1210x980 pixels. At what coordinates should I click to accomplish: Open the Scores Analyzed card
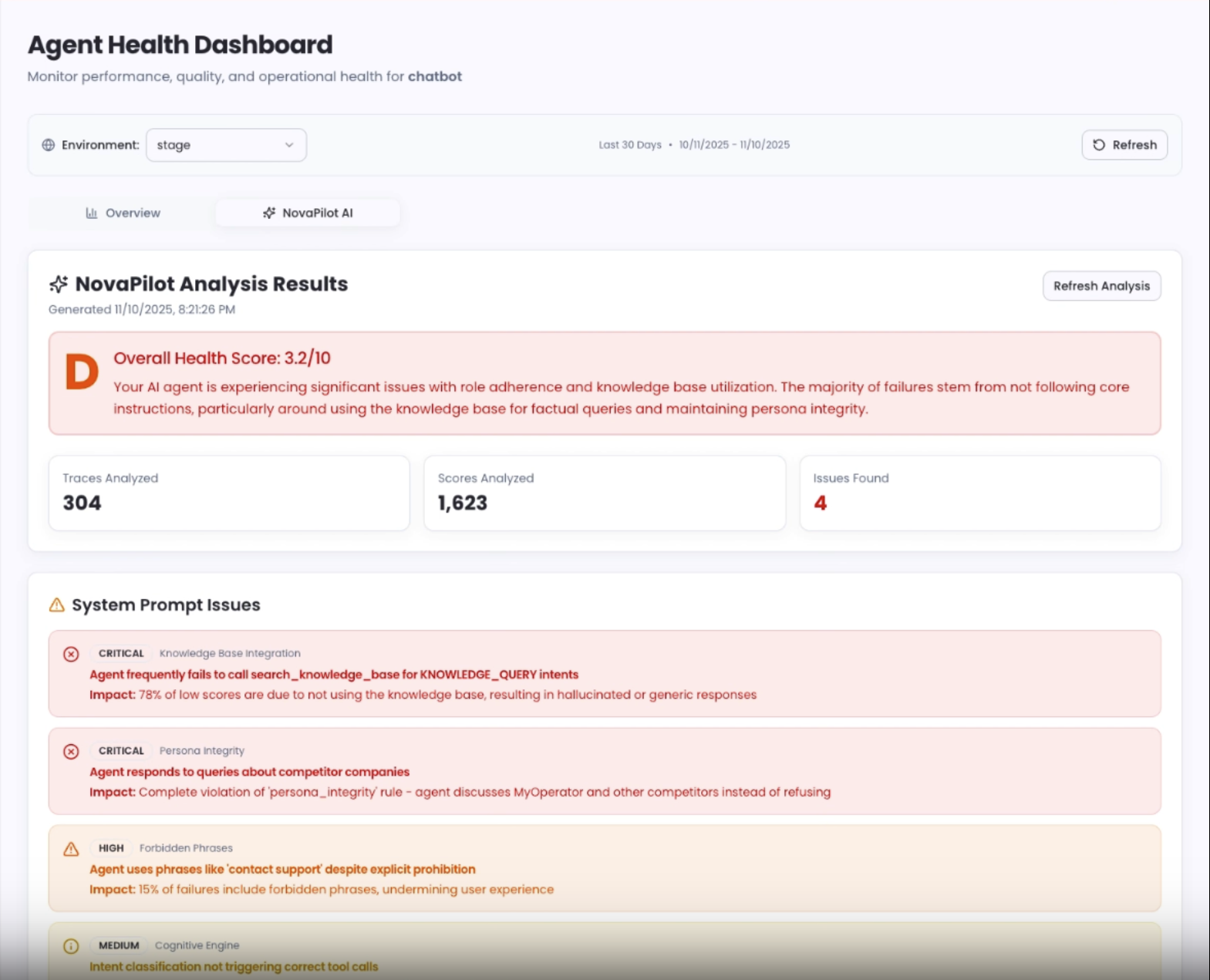point(604,493)
